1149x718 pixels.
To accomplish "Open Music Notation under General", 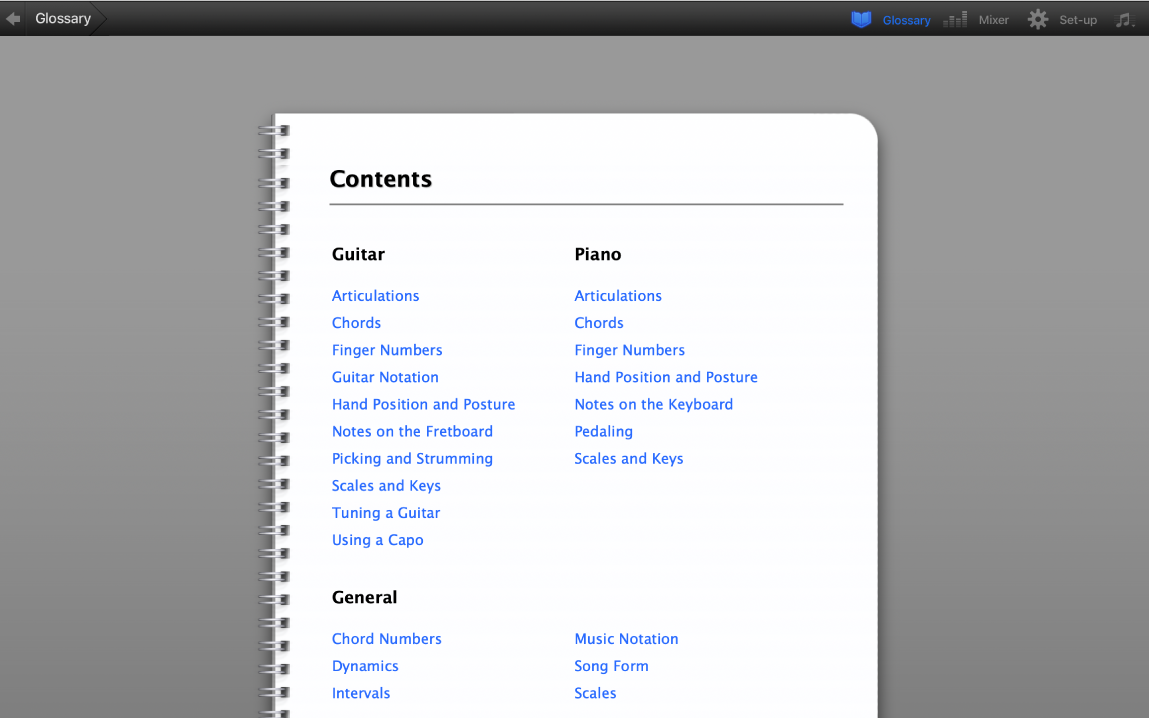I will click(x=626, y=638).
